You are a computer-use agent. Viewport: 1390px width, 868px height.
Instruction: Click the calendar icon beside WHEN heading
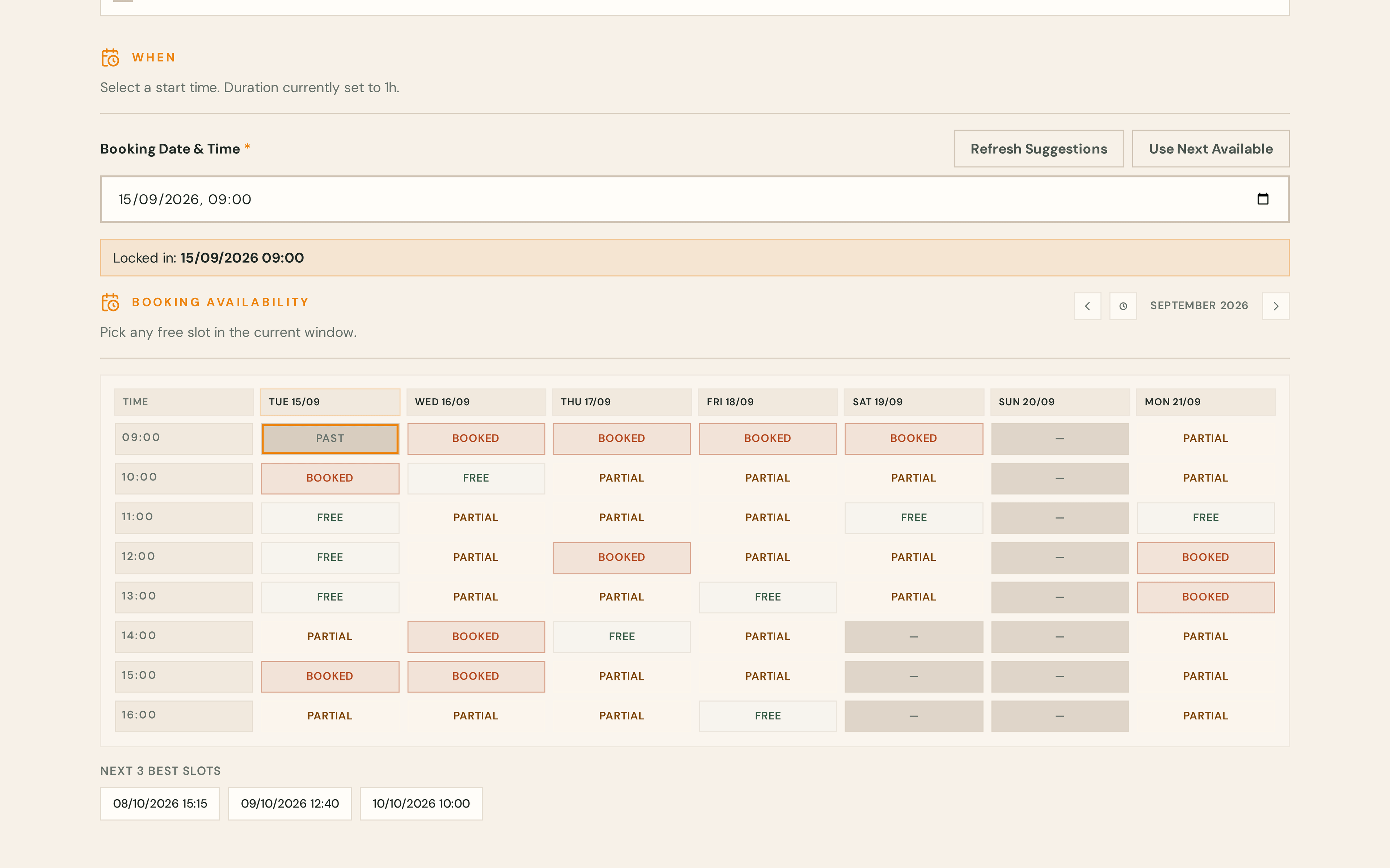click(x=110, y=58)
